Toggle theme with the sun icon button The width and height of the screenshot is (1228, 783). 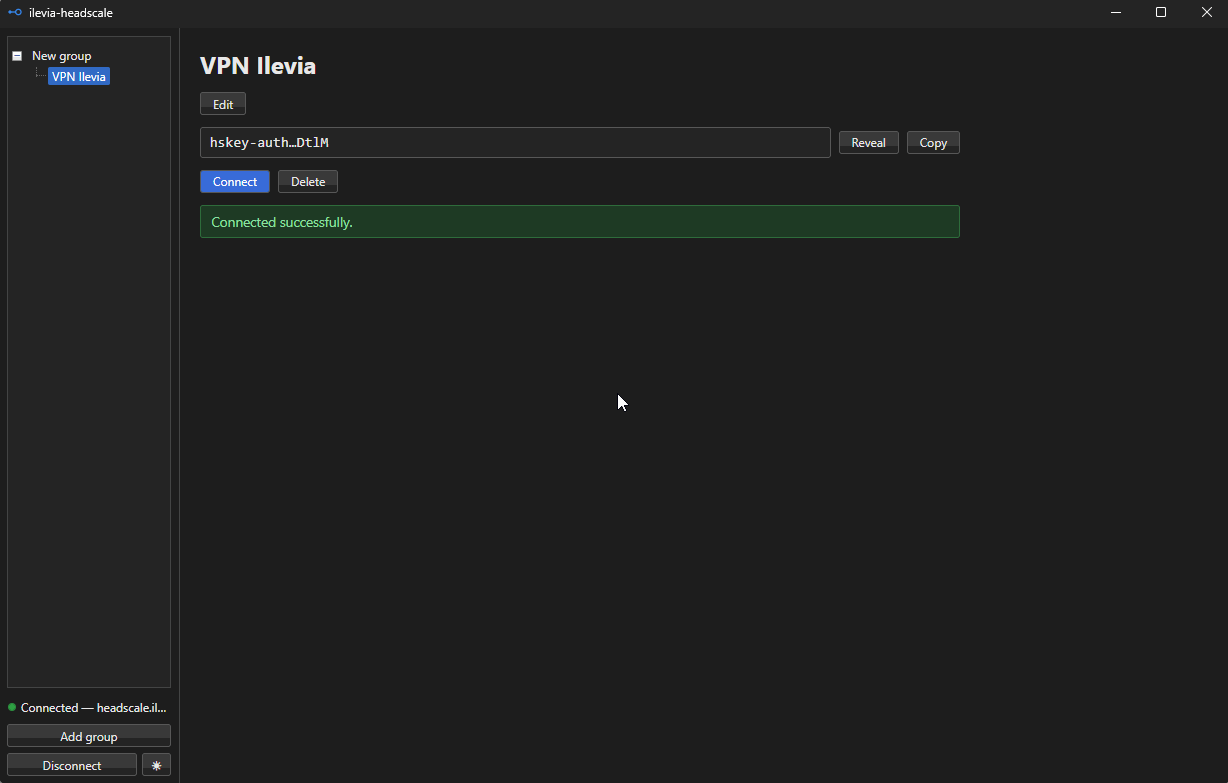tap(156, 765)
